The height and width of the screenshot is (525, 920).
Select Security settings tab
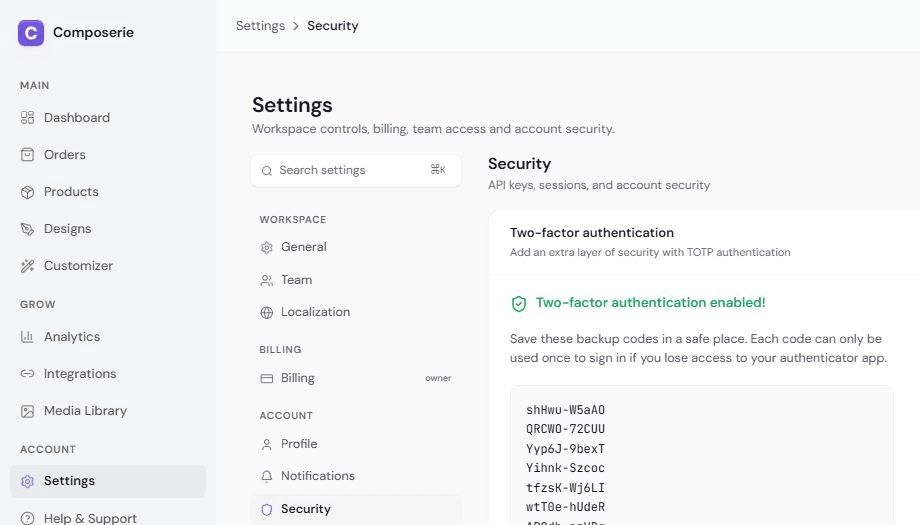pos(356,509)
